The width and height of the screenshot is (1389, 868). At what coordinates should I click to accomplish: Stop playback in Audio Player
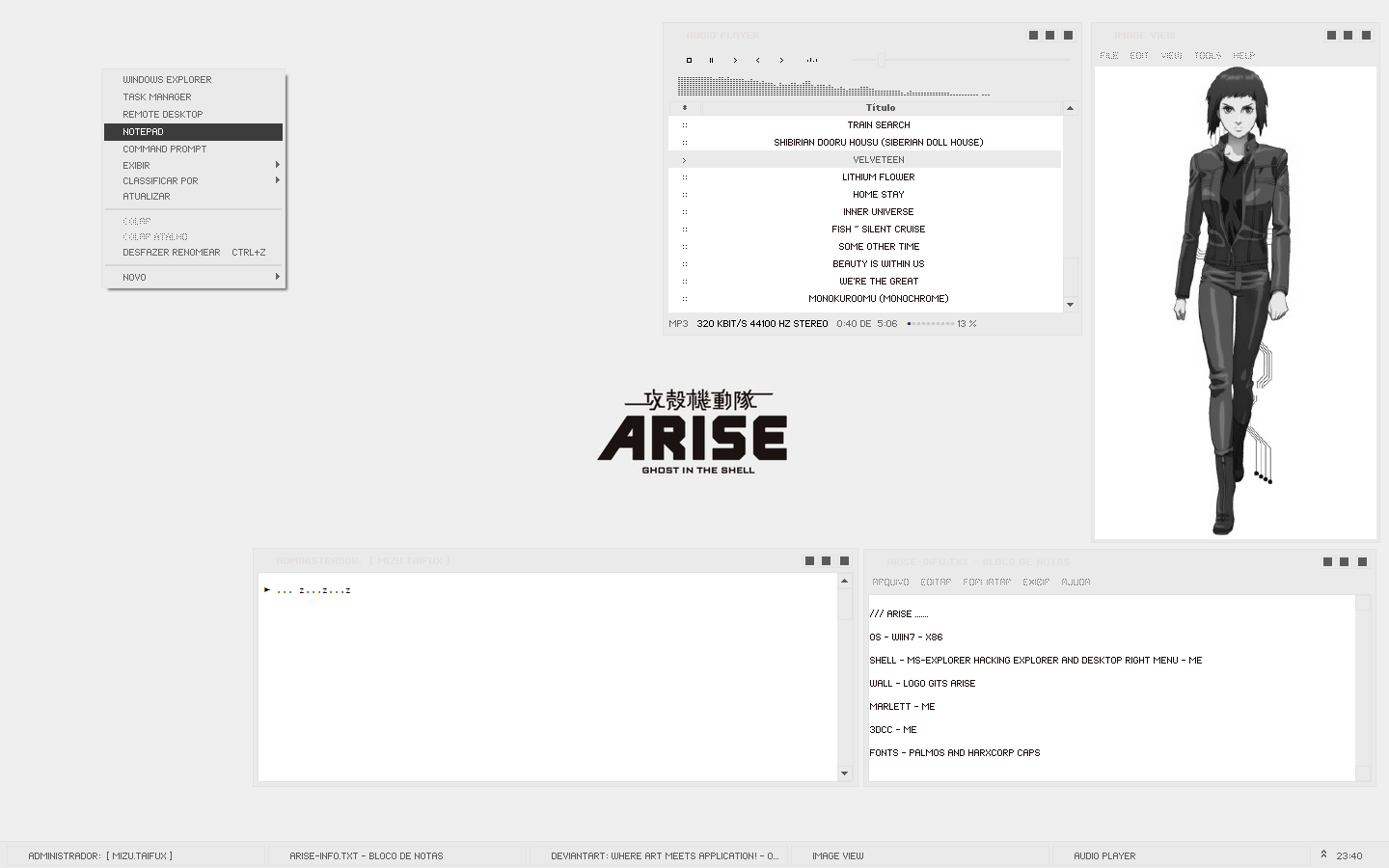689,60
